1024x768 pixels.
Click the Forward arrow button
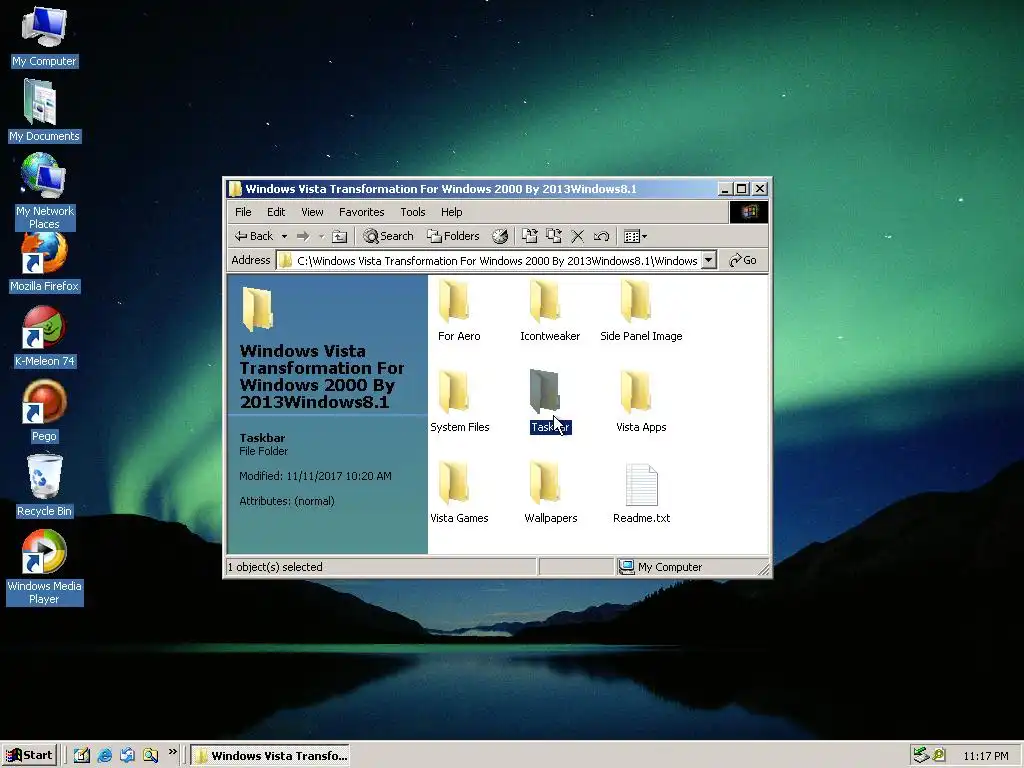point(302,236)
